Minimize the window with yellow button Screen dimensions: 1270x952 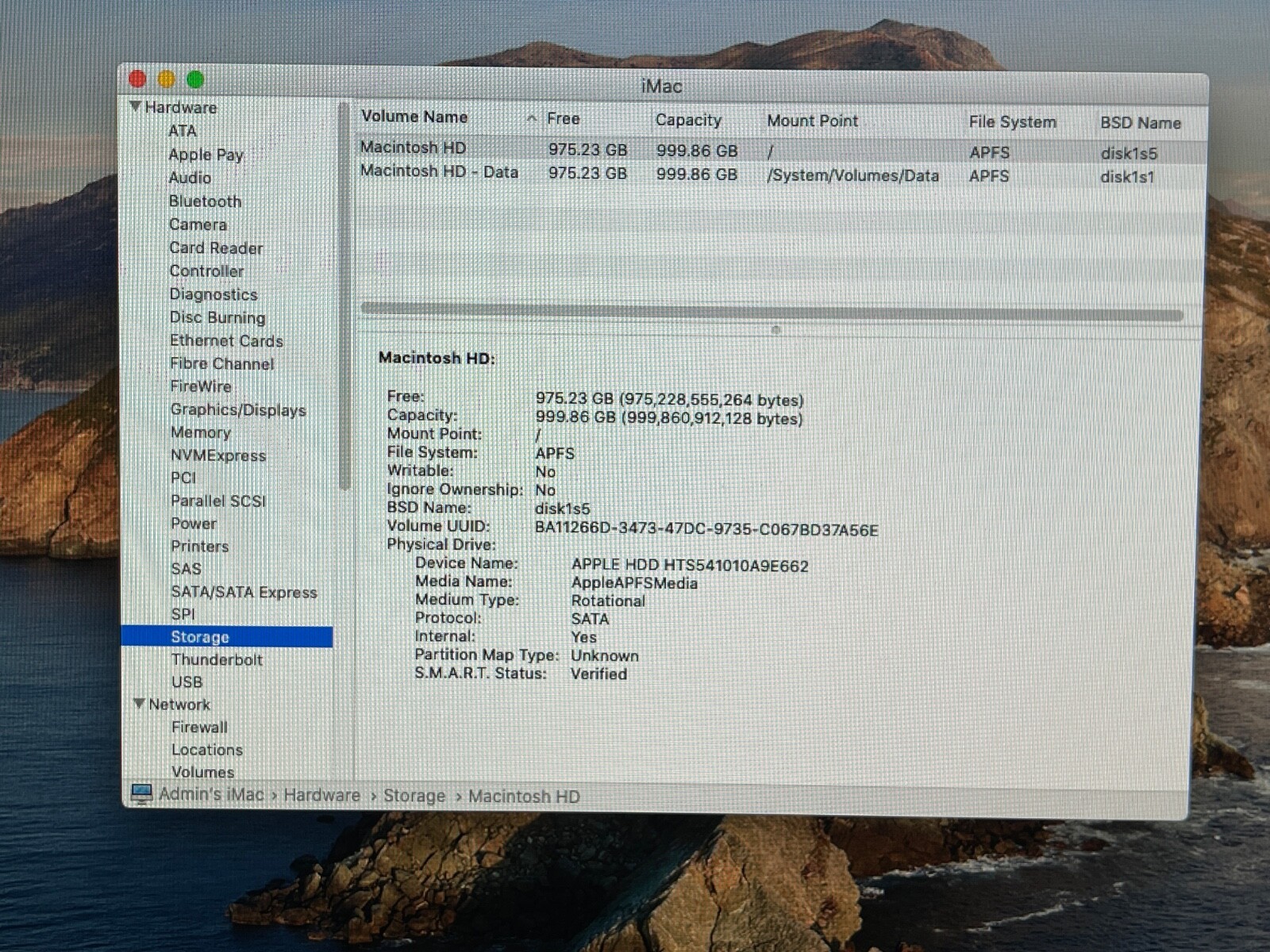click(167, 79)
